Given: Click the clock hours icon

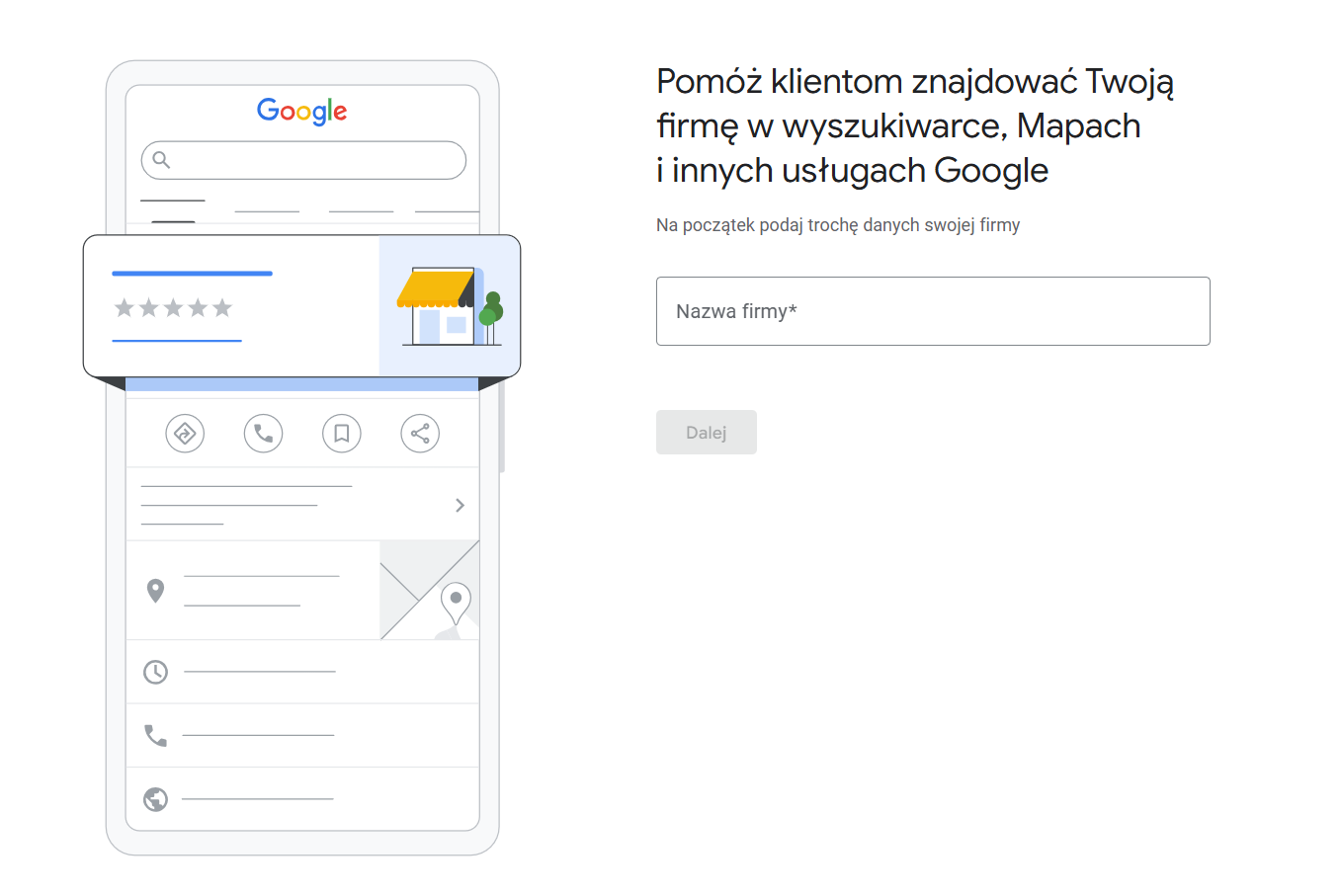Looking at the screenshot, I should [155, 673].
